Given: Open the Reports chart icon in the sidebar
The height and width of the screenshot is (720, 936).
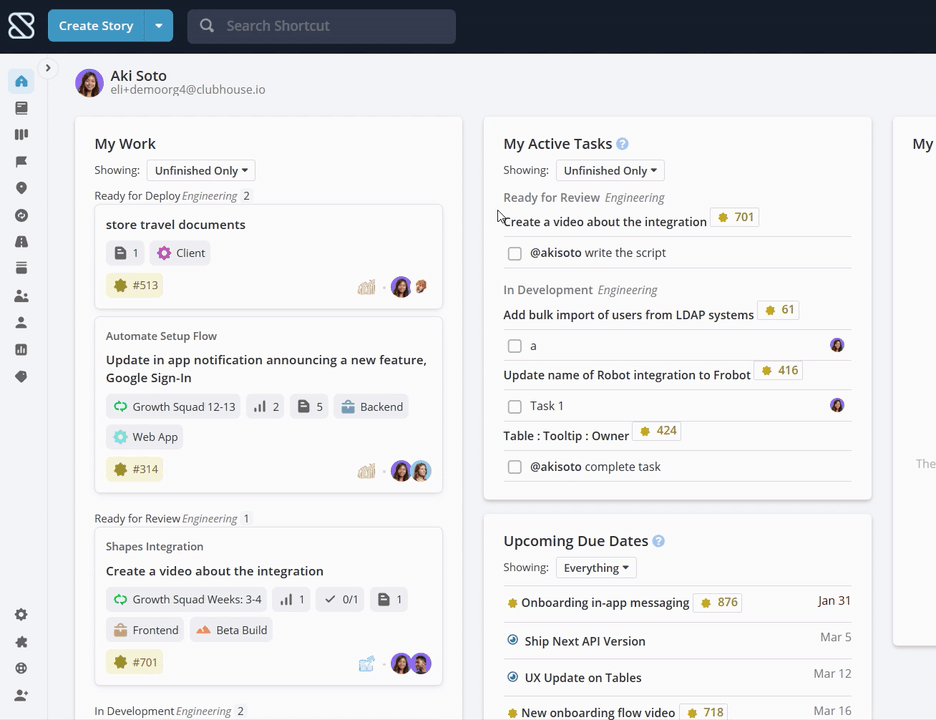Looking at the screenshot, I should [21, 350].
